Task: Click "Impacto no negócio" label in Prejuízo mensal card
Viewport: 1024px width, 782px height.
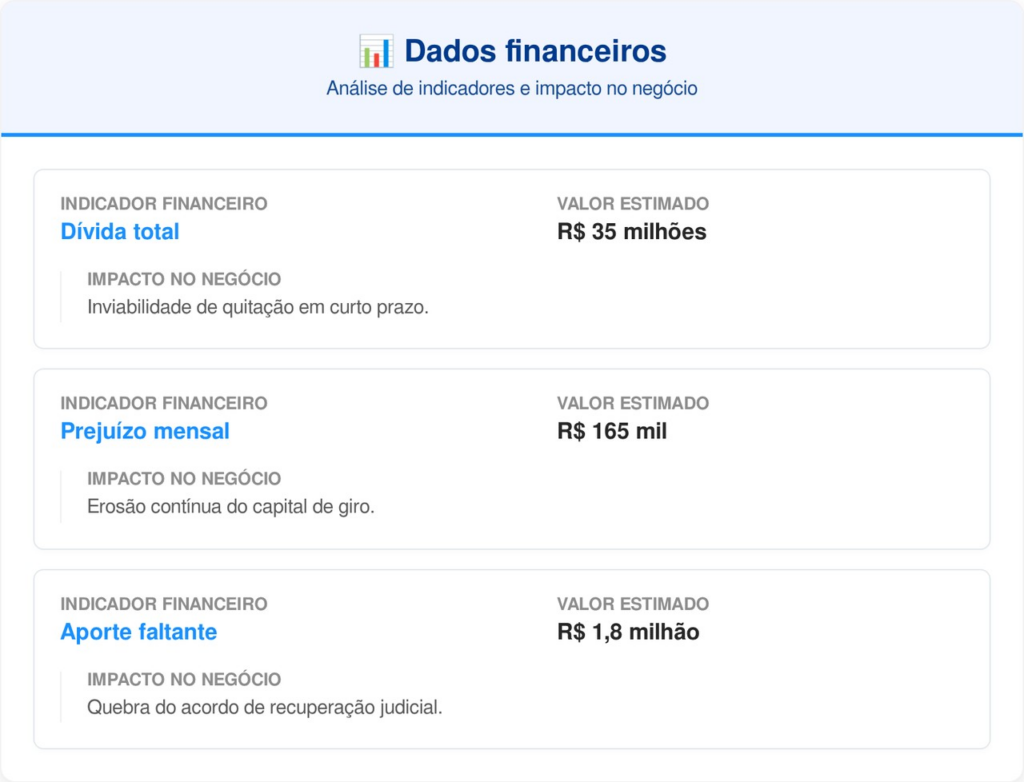Action: [x=184, y=479]
